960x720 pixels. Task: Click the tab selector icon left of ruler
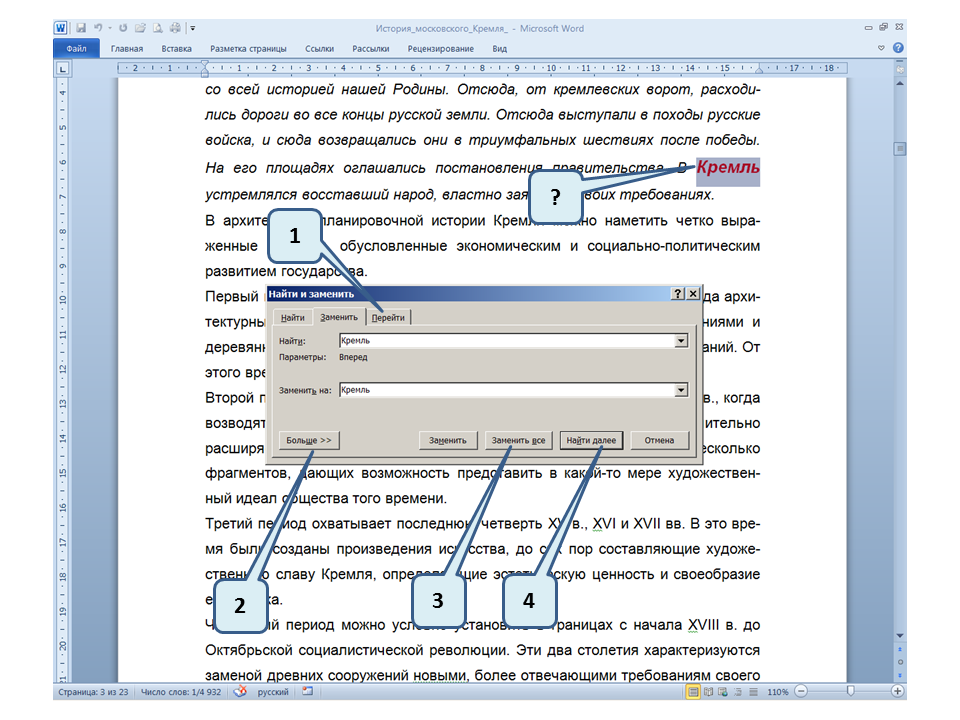point(62,69)
